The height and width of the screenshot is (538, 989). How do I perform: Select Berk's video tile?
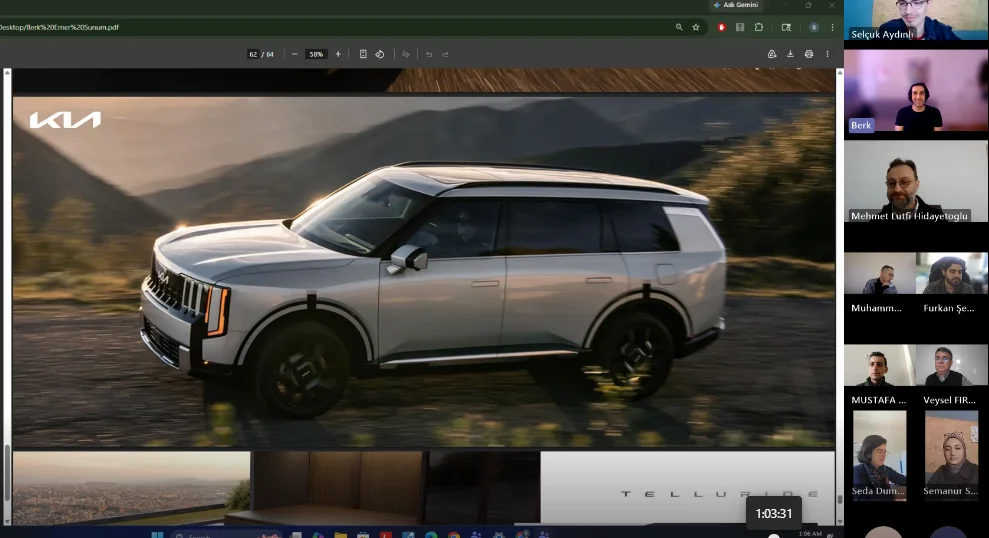tap(916, 91)
